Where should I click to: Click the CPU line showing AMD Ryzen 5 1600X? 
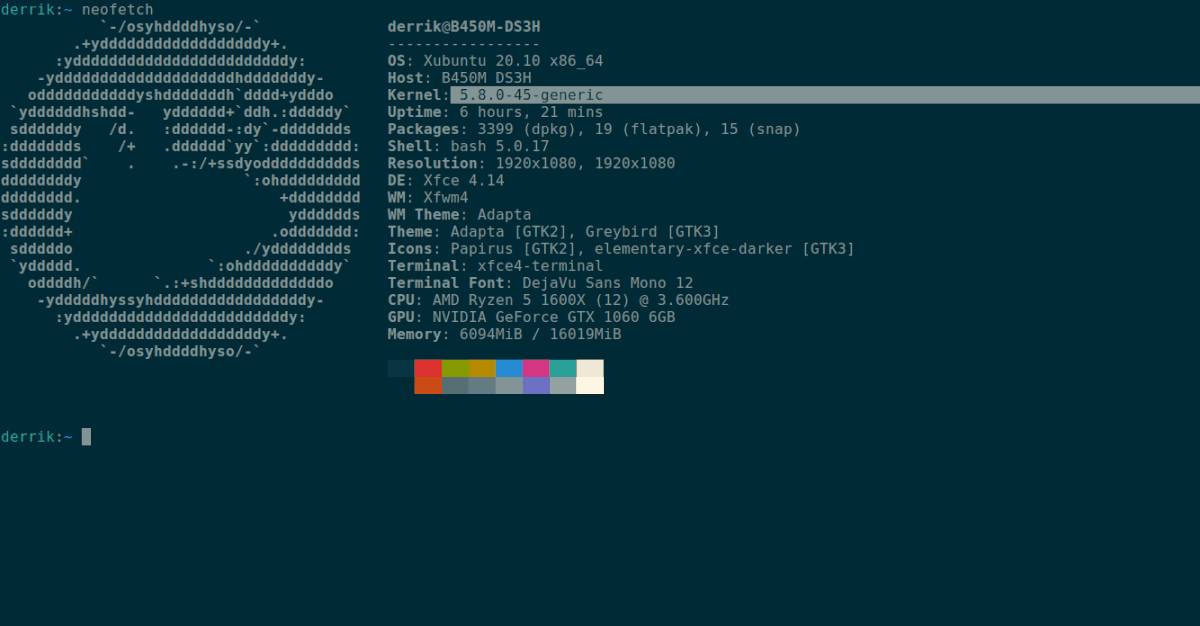tap(556, 299)
